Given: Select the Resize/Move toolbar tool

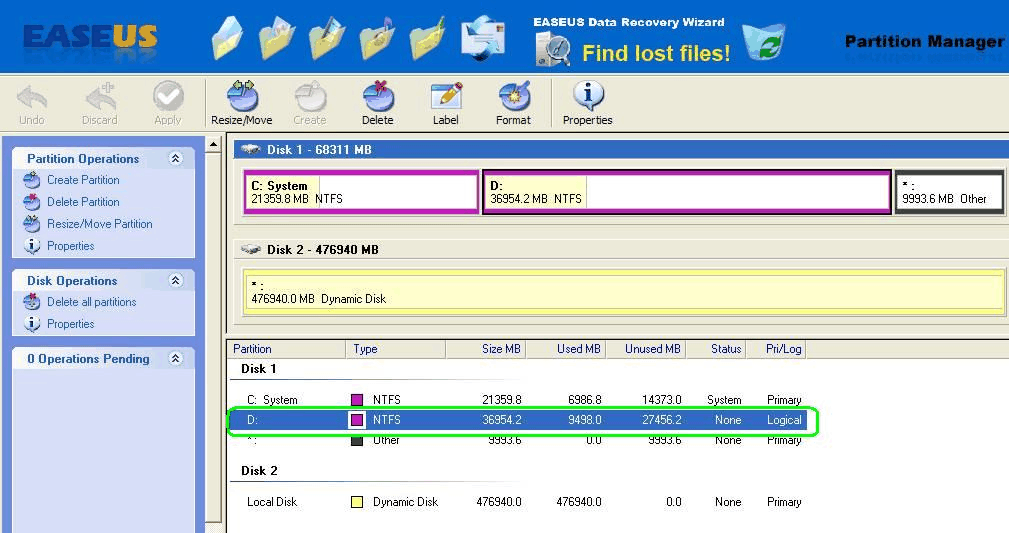Looking at the screenshot, I should click(242, 104).
